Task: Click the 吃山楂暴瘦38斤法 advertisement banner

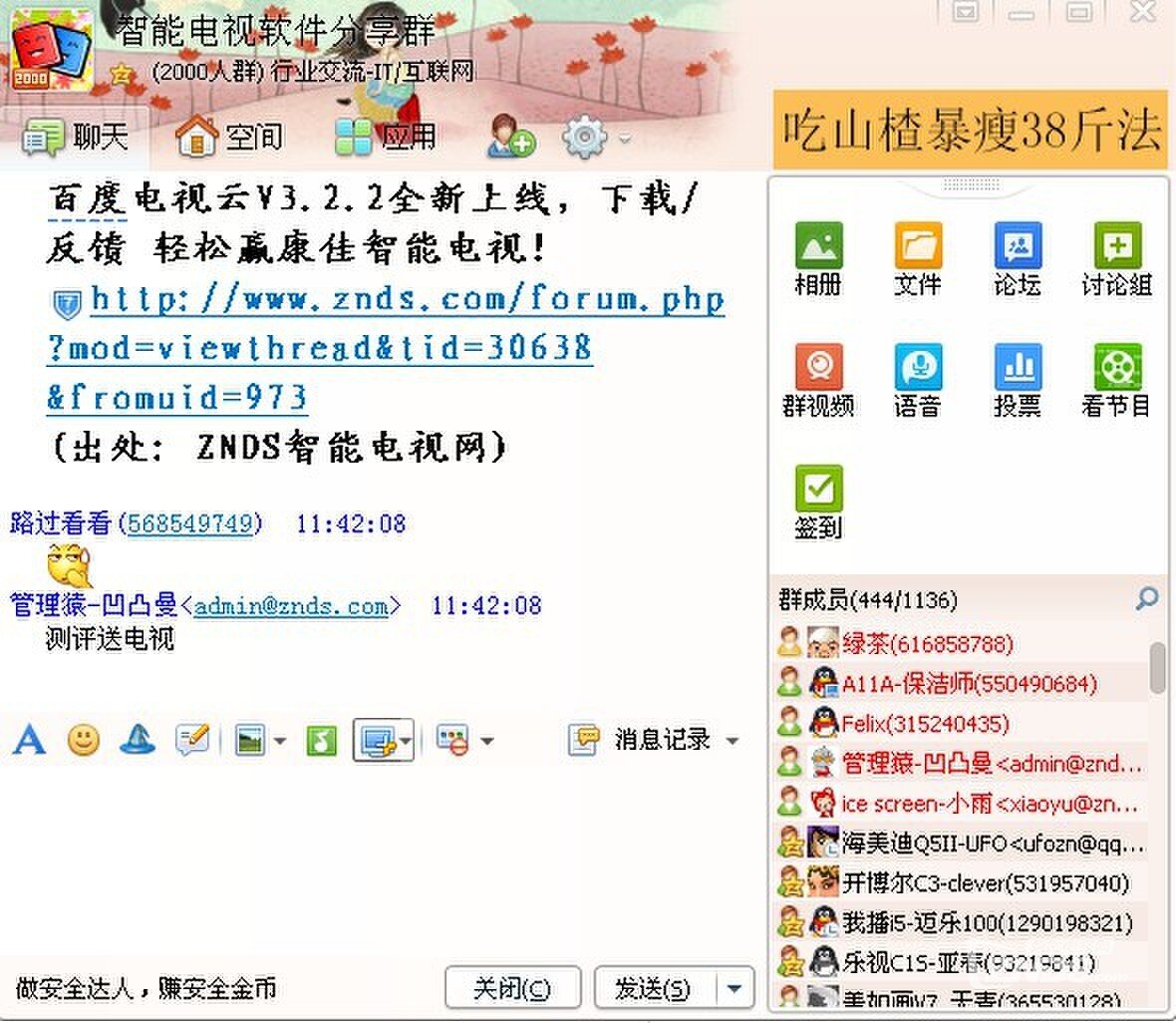Action: pos(971,129)
